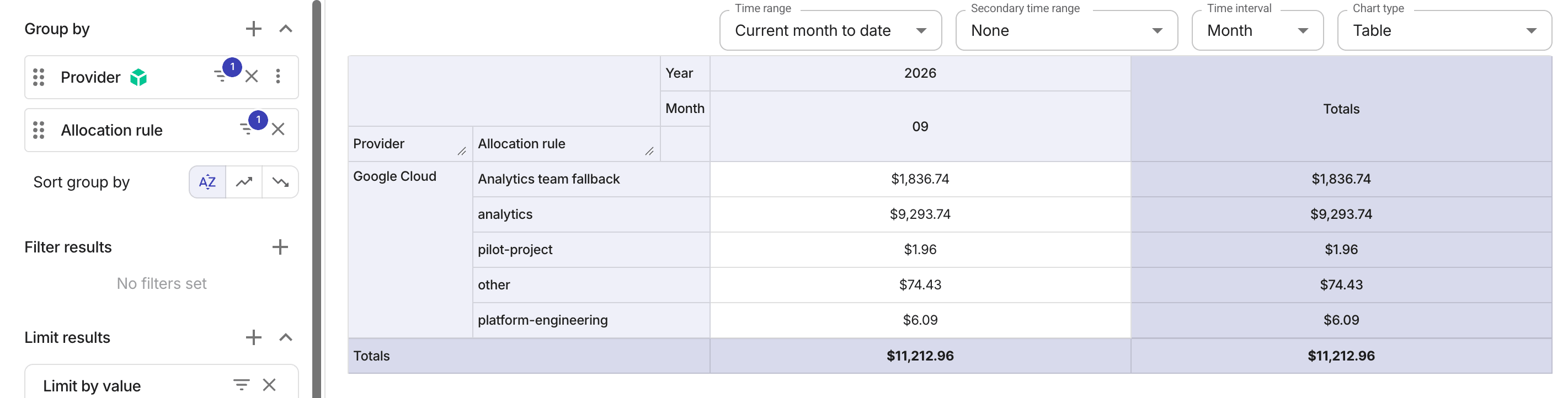
Task: Remove the Provider grouping
Action: click(x=252, y=76)
